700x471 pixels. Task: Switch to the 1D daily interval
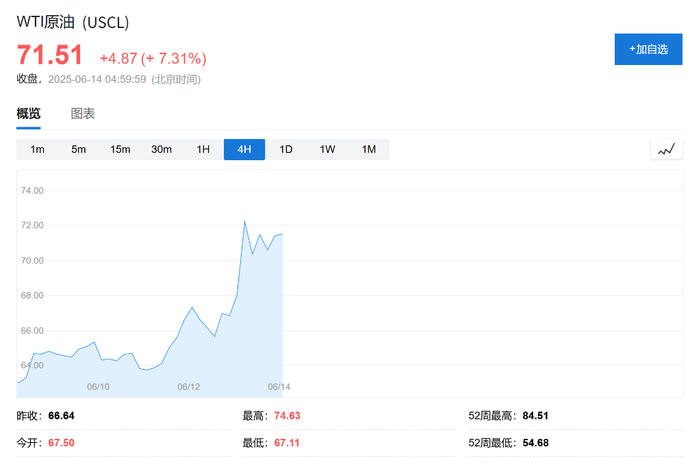[x=286, y=150]
